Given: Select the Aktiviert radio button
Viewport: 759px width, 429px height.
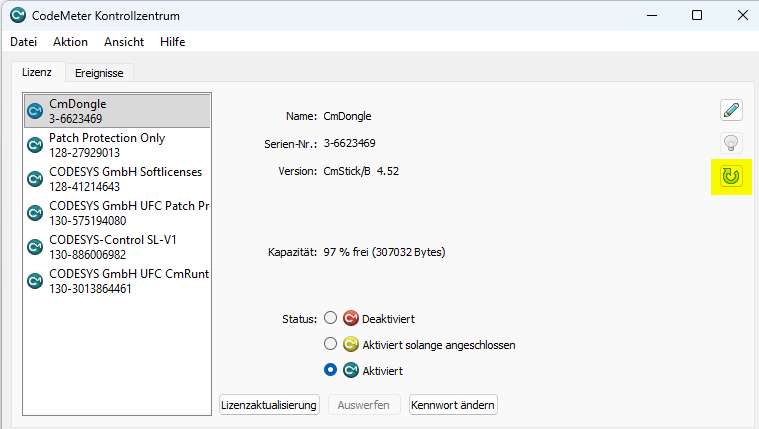Looking at the screenshot, I should [x=331, y=370].
